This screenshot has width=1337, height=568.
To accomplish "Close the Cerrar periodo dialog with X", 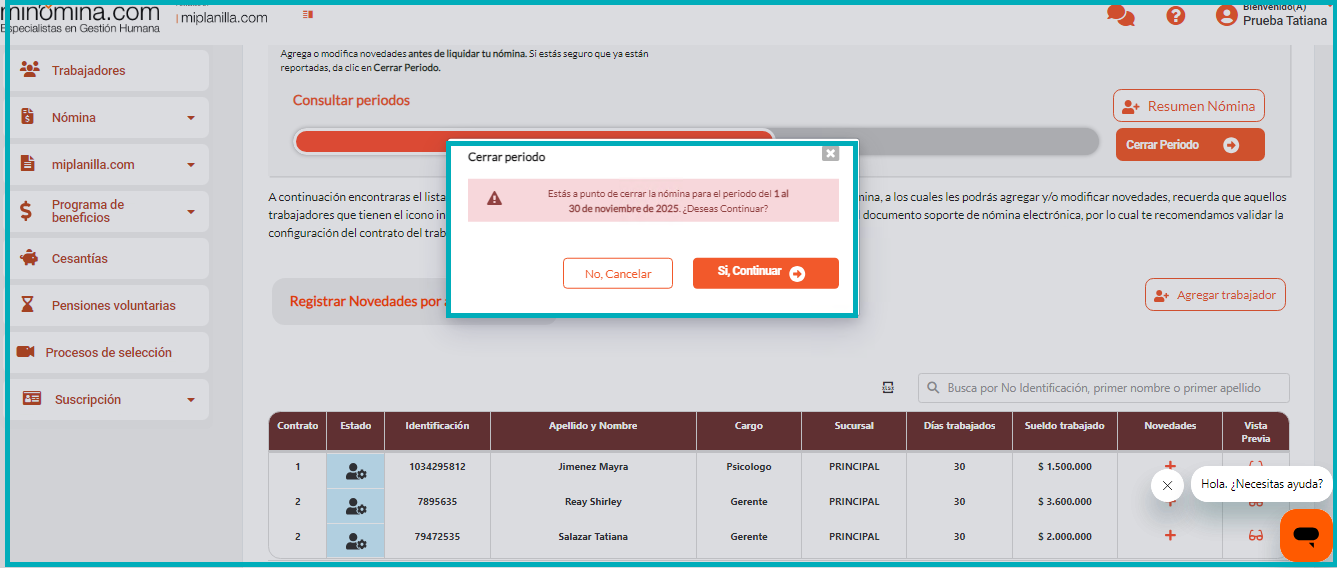I will point(830,153).
